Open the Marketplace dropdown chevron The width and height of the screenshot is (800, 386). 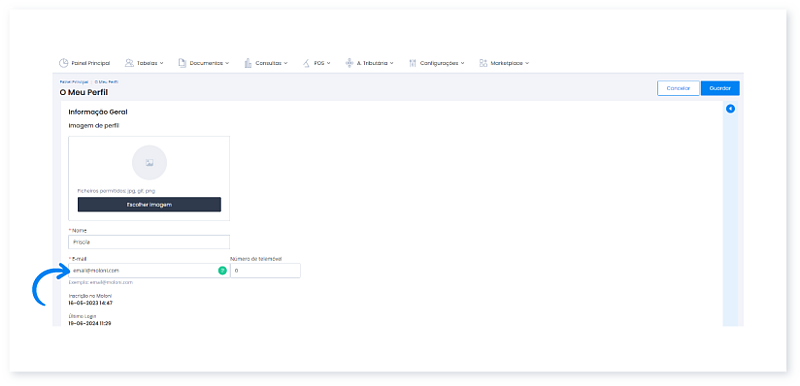[x=527, y=63]
